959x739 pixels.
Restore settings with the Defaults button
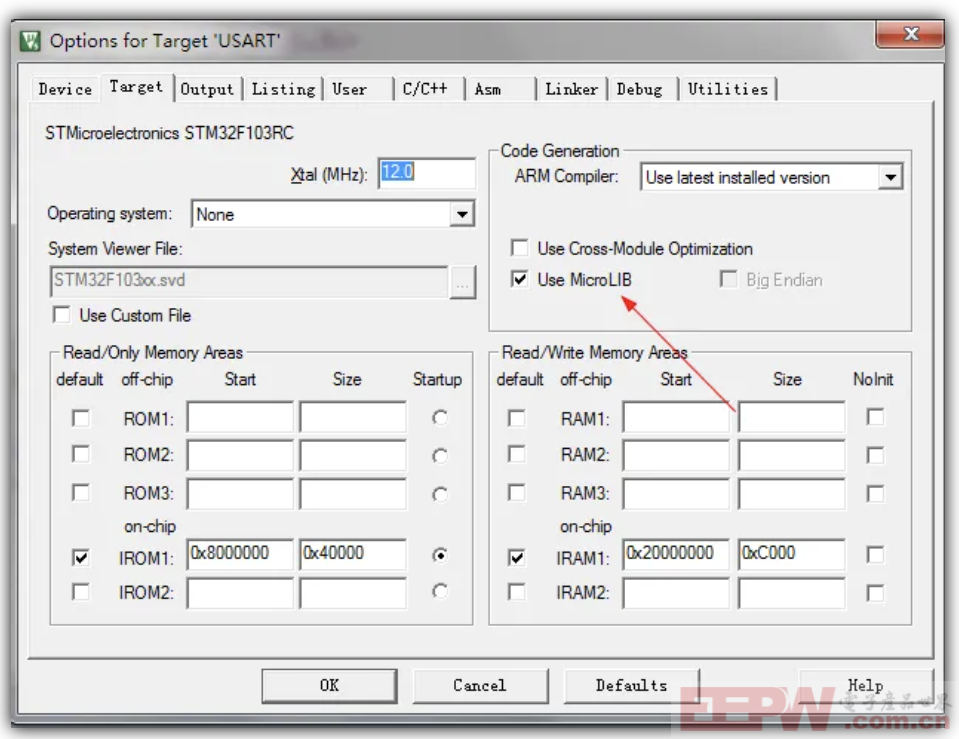[632, 685]
